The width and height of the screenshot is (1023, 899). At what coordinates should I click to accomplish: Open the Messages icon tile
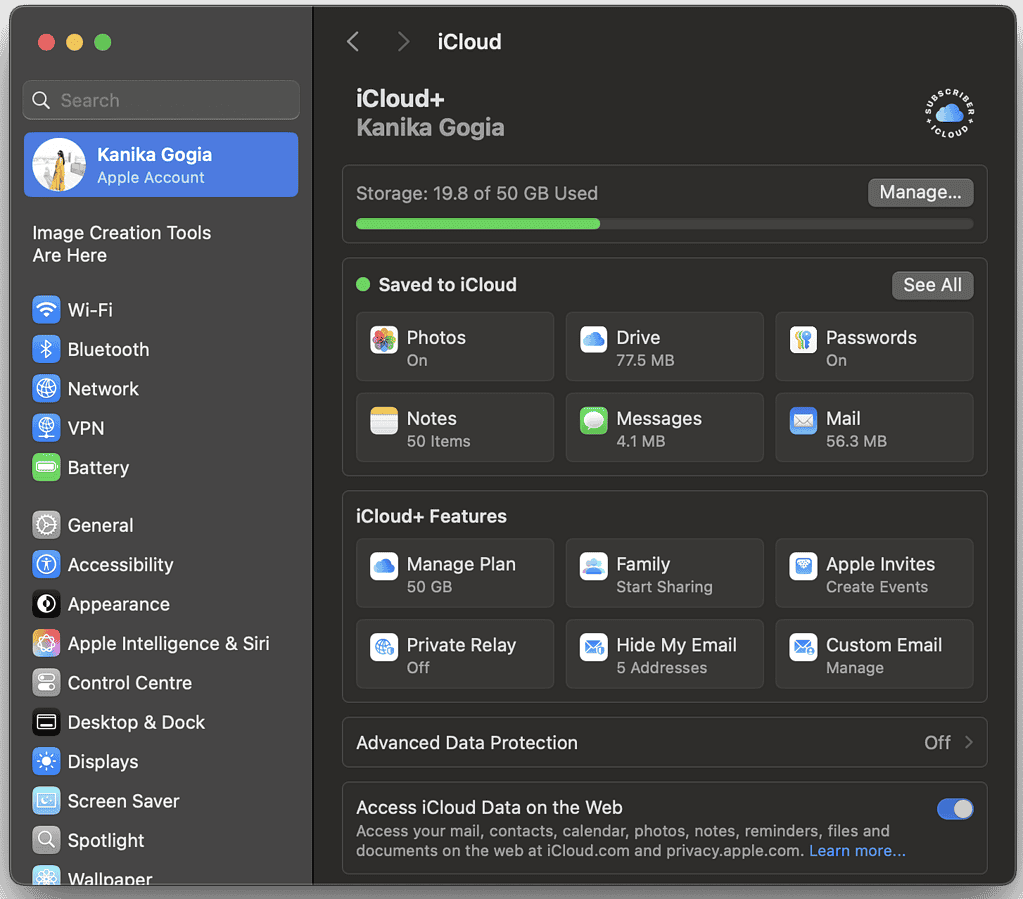click(594, 421)
